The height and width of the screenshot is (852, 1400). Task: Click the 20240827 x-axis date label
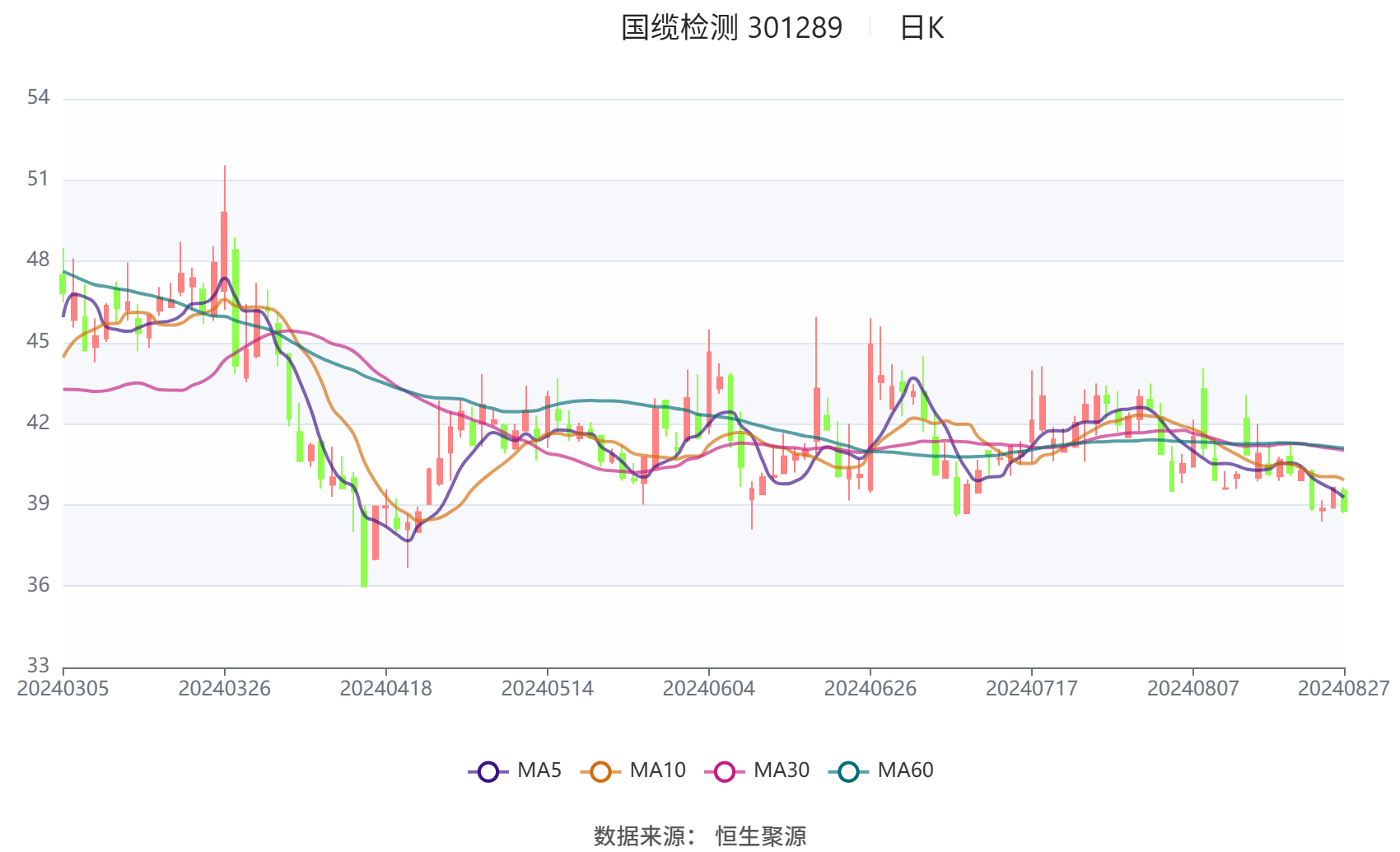(x=1344, y=689)
